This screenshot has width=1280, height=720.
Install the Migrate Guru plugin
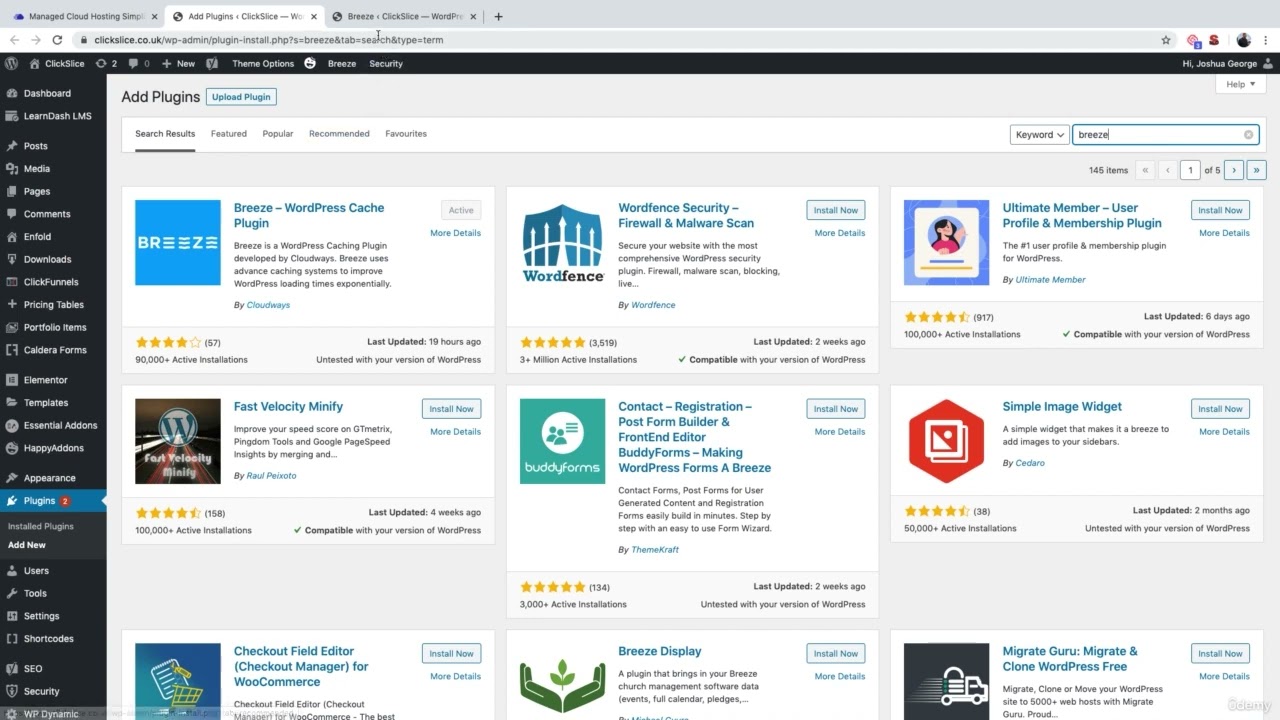pos(1220,654)
